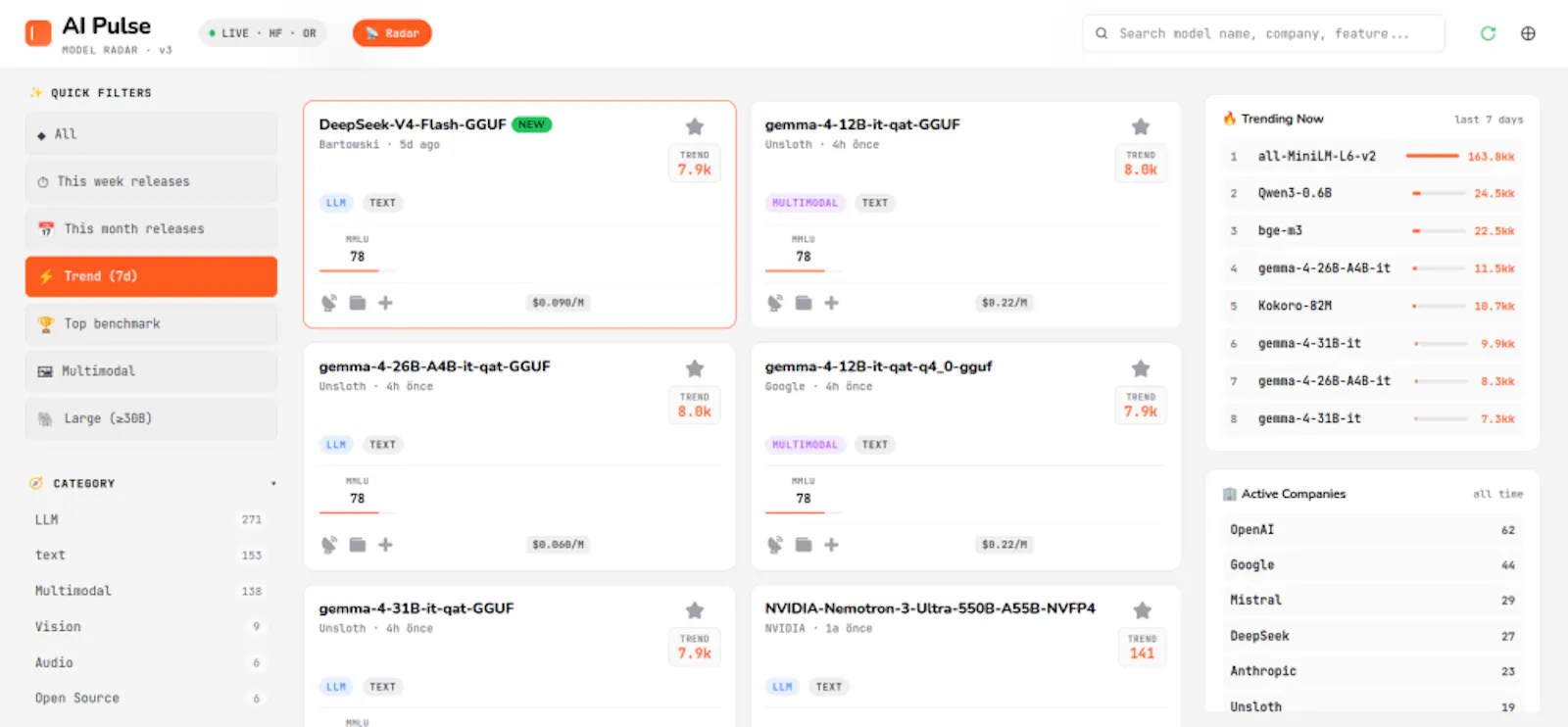Image resolution: width=1568 pixels, height=727 pixels.
Task: Toggle the This week releases filter
Action: 151,181
